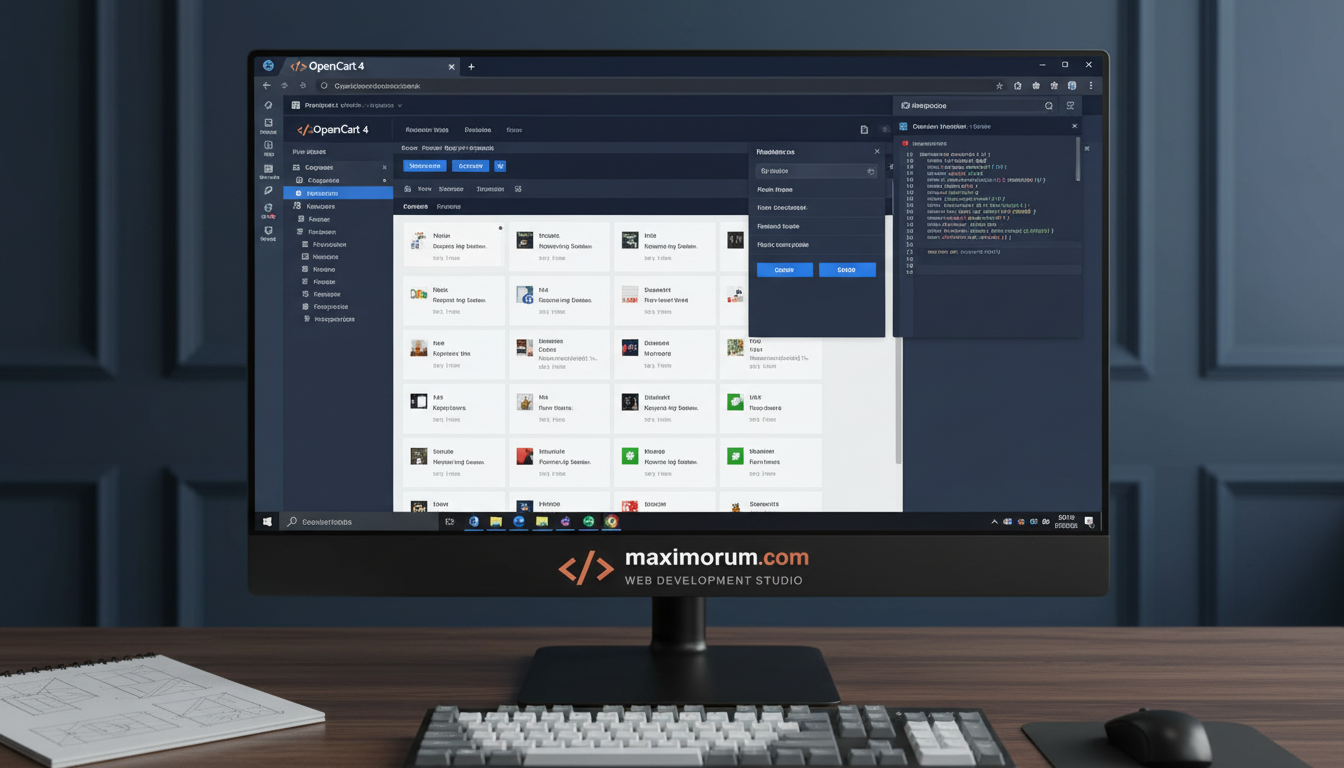Click the OpenCart 4 logo in admin header
The image size is (1344, 768).
[333, 130]
